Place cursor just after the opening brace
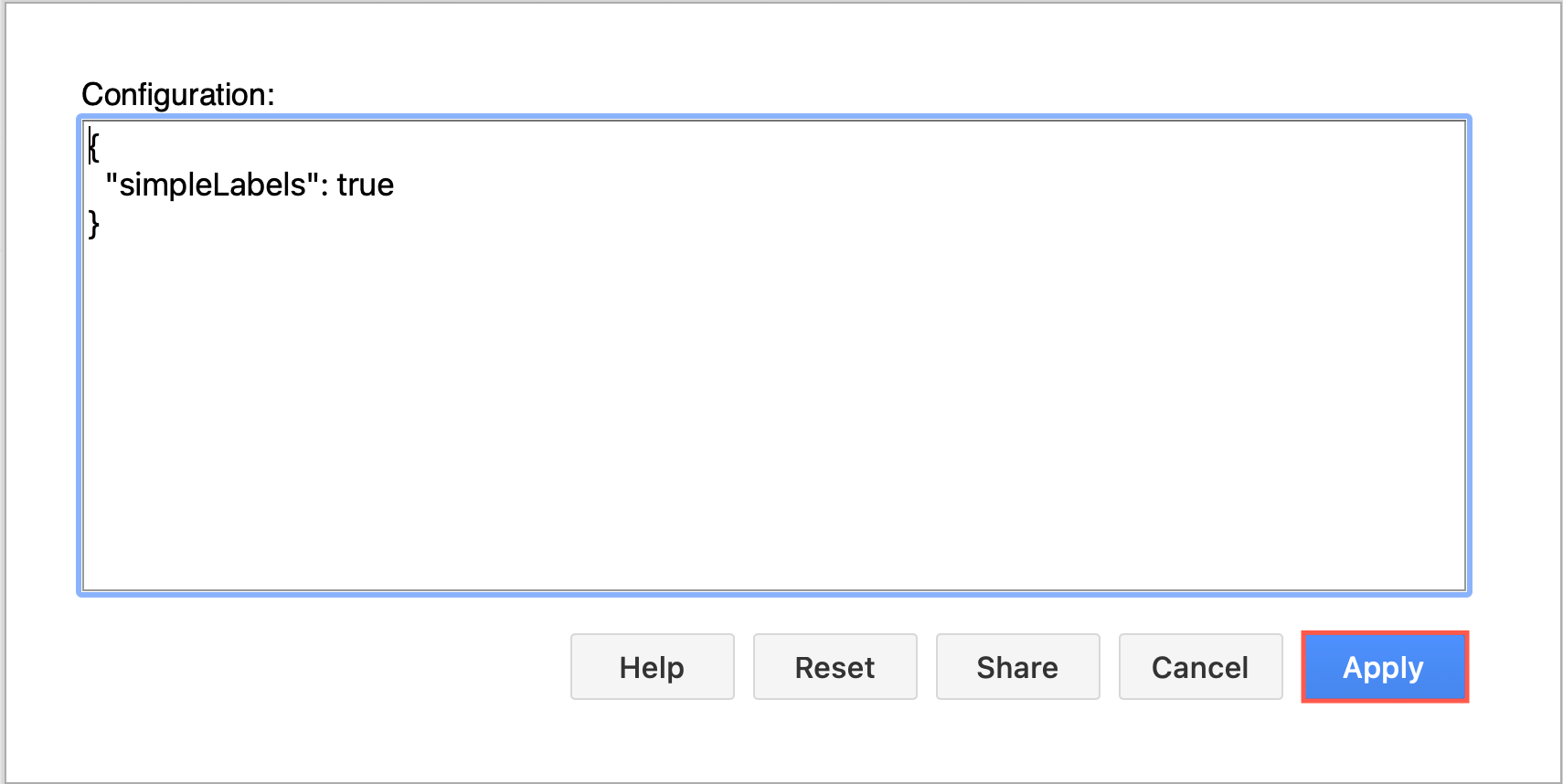Image resolution: width=1563 pixels, height=784 pixels. [x=101, y=146]
